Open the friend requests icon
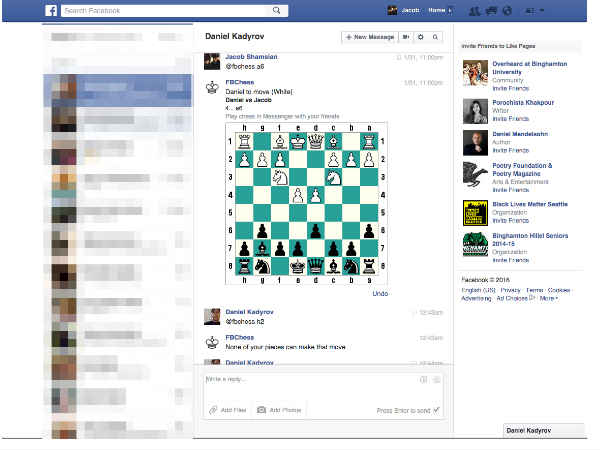This screenshot has height=450, width=600. point(474,11)
